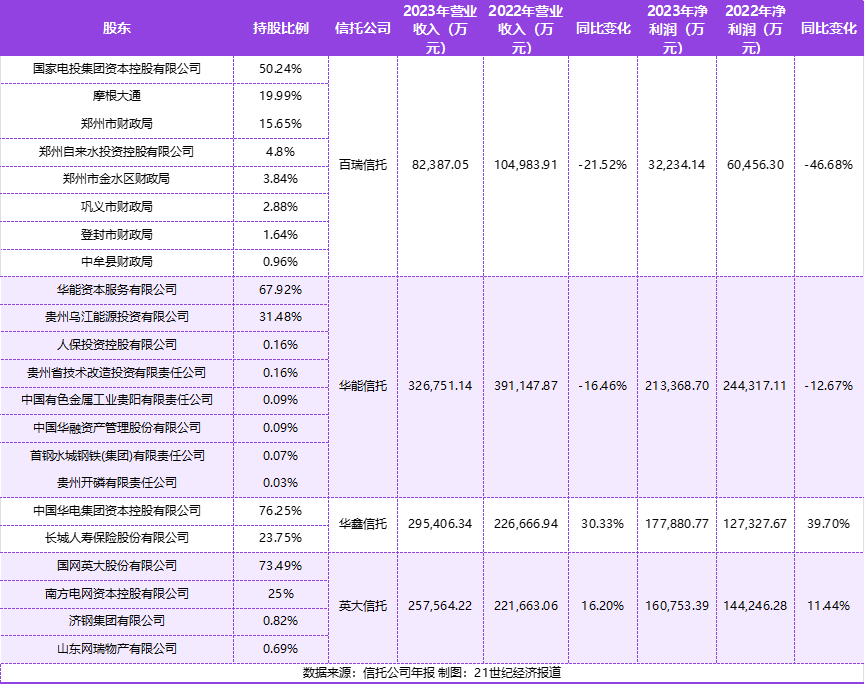Image resolution: width=865 pixels, height=685 pixels.
Task: Select the 0.07% shareholding cell
Action: [x=280, y=456]
